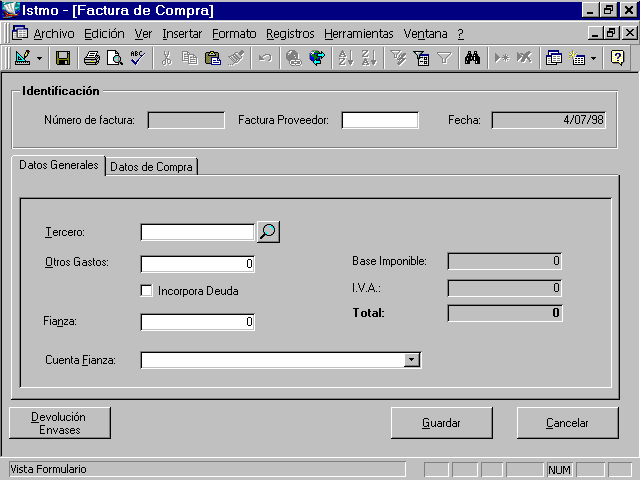Click the Otros Gastos input field
Image resolution: width=640 pixels, height=480 pixels.
point(198,264)
